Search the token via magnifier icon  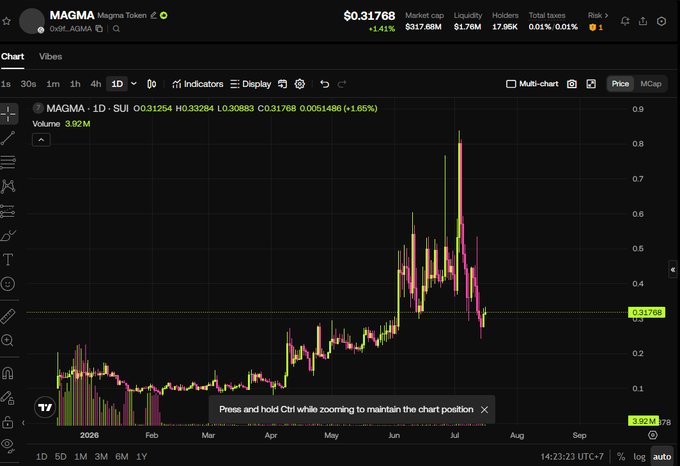[x=116, y=29]
